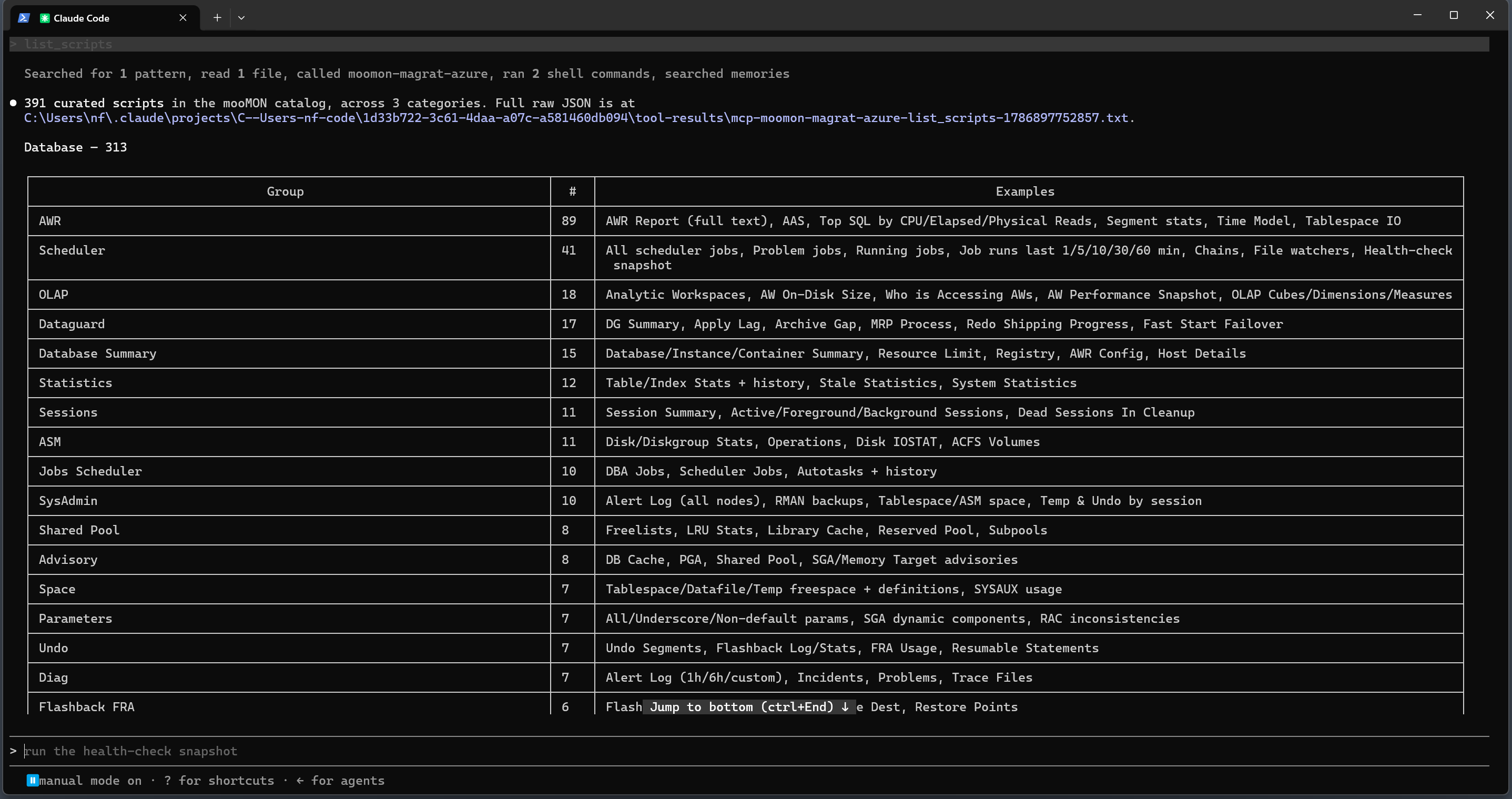Click the count 41 cell
Image resolution: width=1512 pixels, height=799 pixels.
572,258
